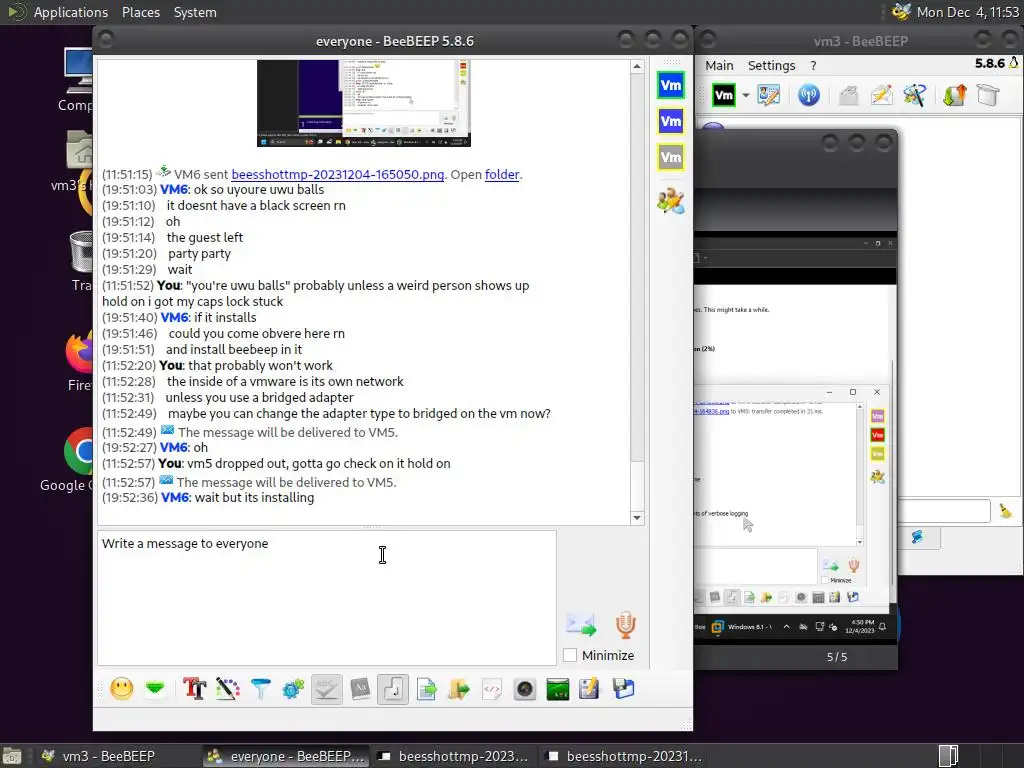Click the image viewer 5 / 5 counter
The image size is (1024, 768).
837,657
